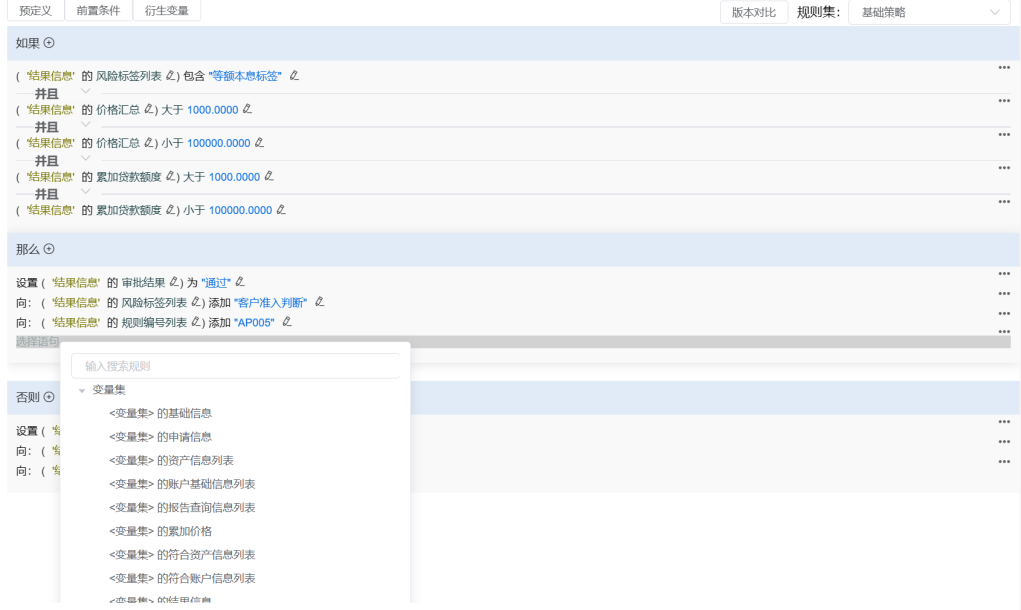Select <变量集> 的申请信息 from the list
This screenshot has width=1021, height=610.
point(160,437)
